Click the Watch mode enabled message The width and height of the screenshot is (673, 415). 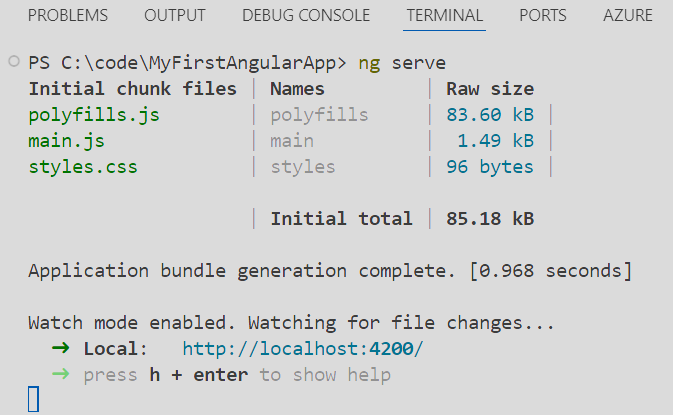point(290,323)
